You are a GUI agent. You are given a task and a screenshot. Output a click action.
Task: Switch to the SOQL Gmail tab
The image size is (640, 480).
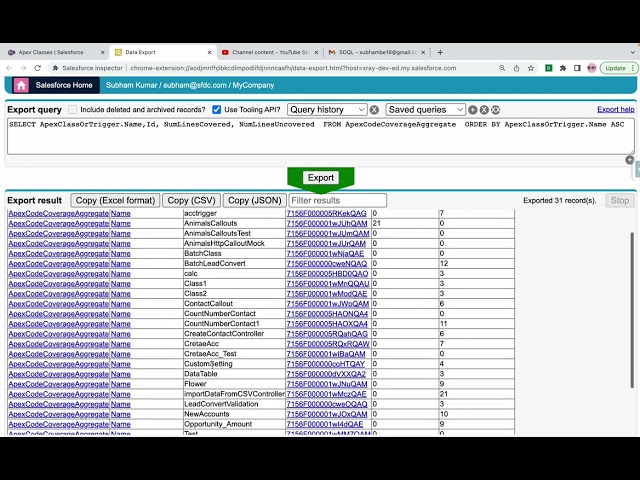coord(376,52)
